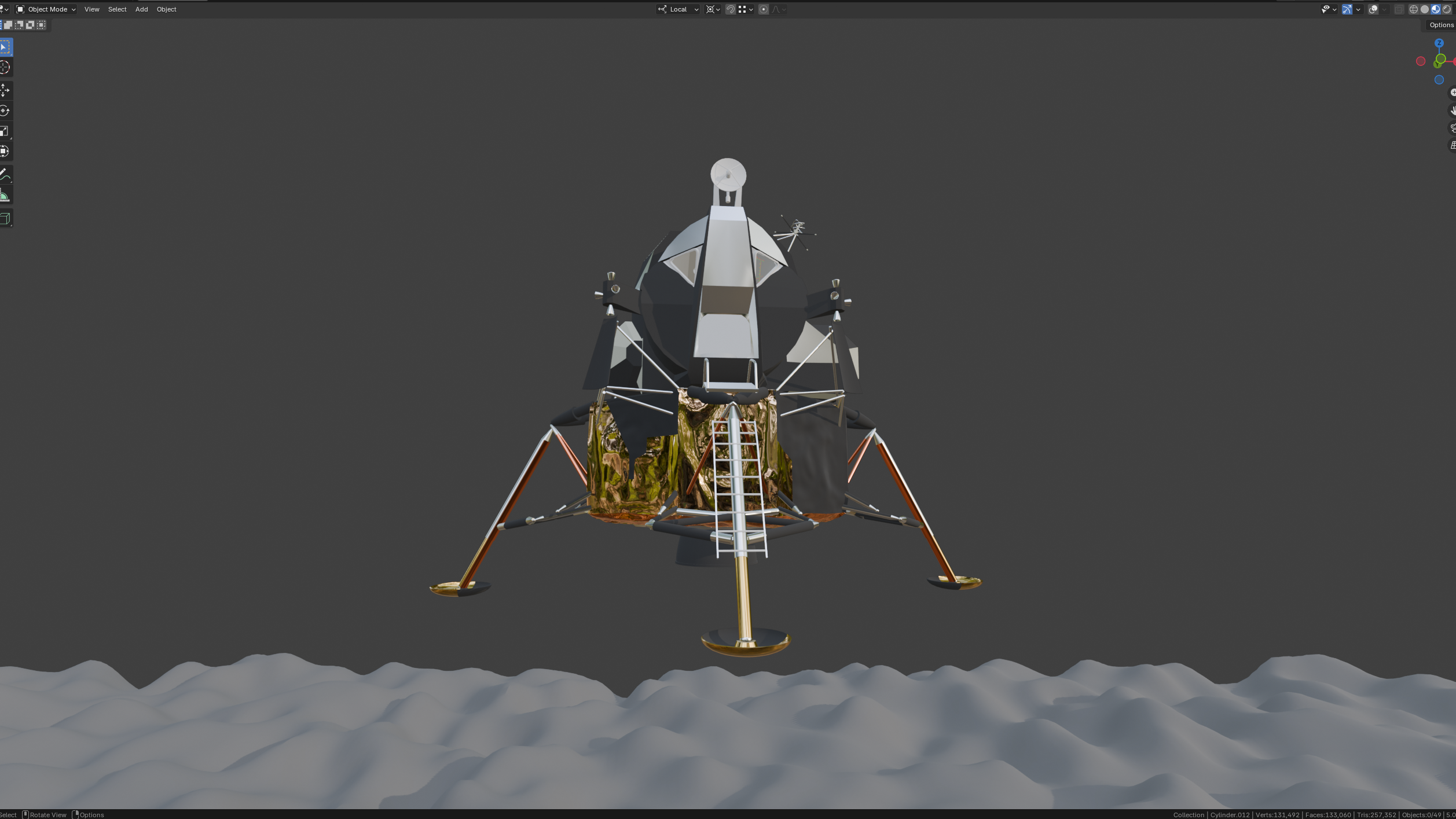Click negative Z axis circle on gizmo
Screen dimensions: 1456x819
tap(1439, 80)
